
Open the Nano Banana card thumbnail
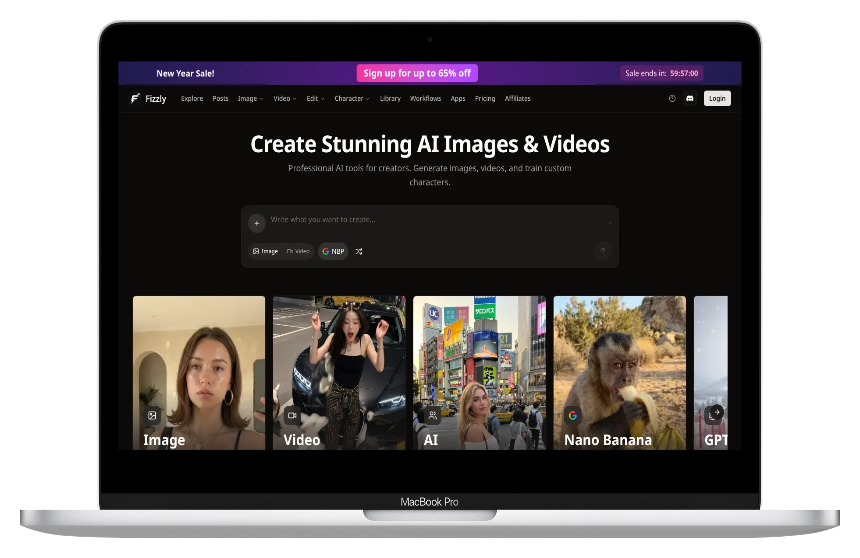tap(620, 373)
